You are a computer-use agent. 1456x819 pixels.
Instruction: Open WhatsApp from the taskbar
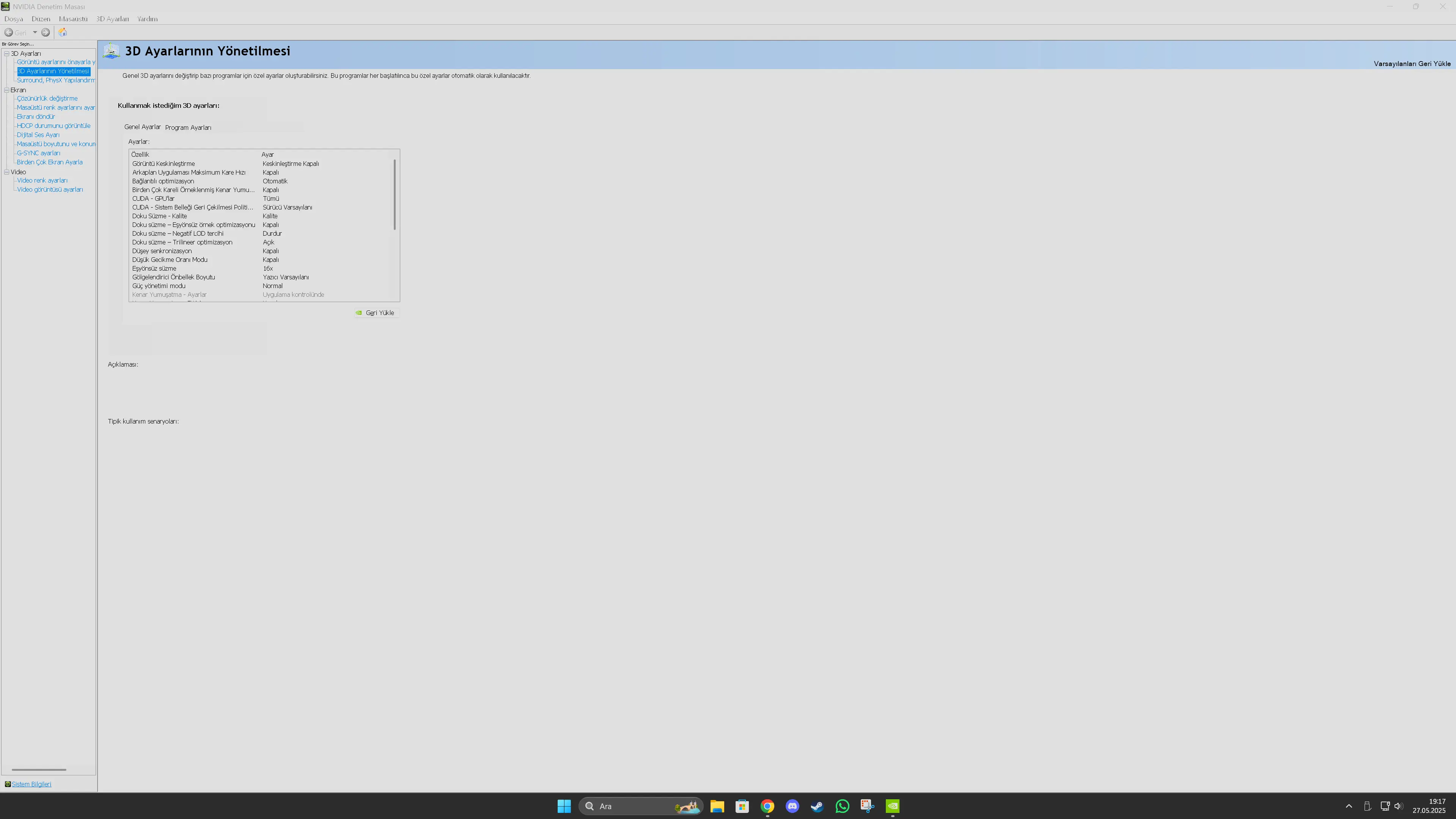(x=842, y=806)
